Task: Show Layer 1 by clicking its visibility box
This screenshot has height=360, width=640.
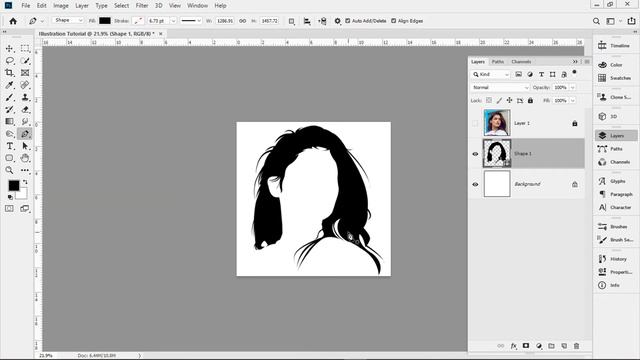Action: click(x=475, y=123)
